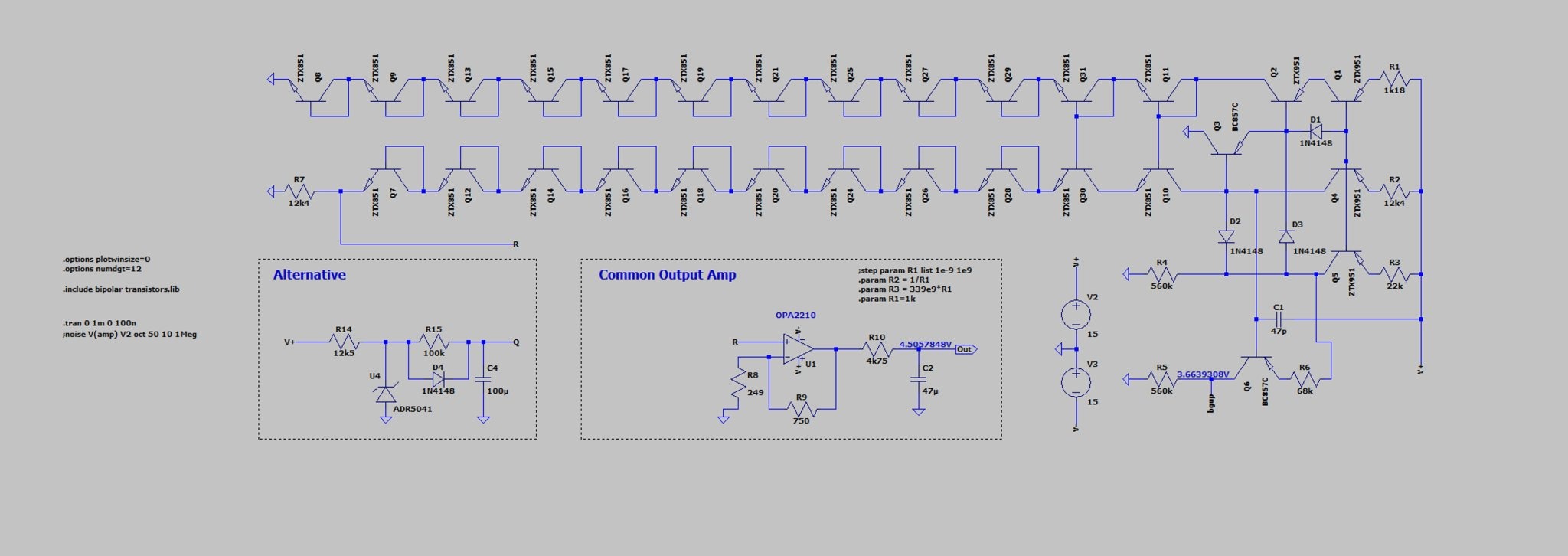Select resistor R1 symbol labeled 1k18
1568x556 pixels.
pos(1394,79)
